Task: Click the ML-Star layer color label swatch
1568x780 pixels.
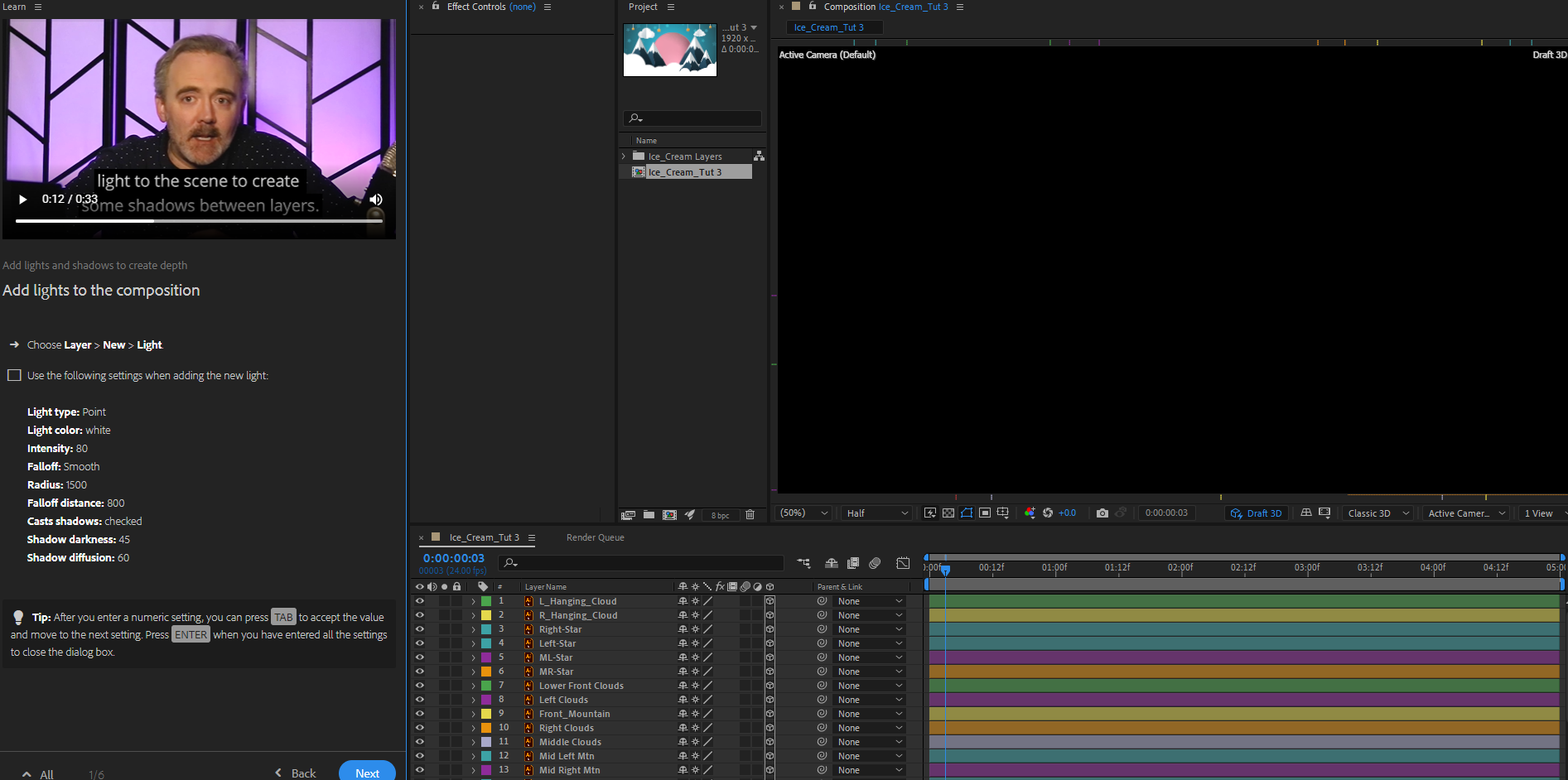Action: click(x=485, y=657)
